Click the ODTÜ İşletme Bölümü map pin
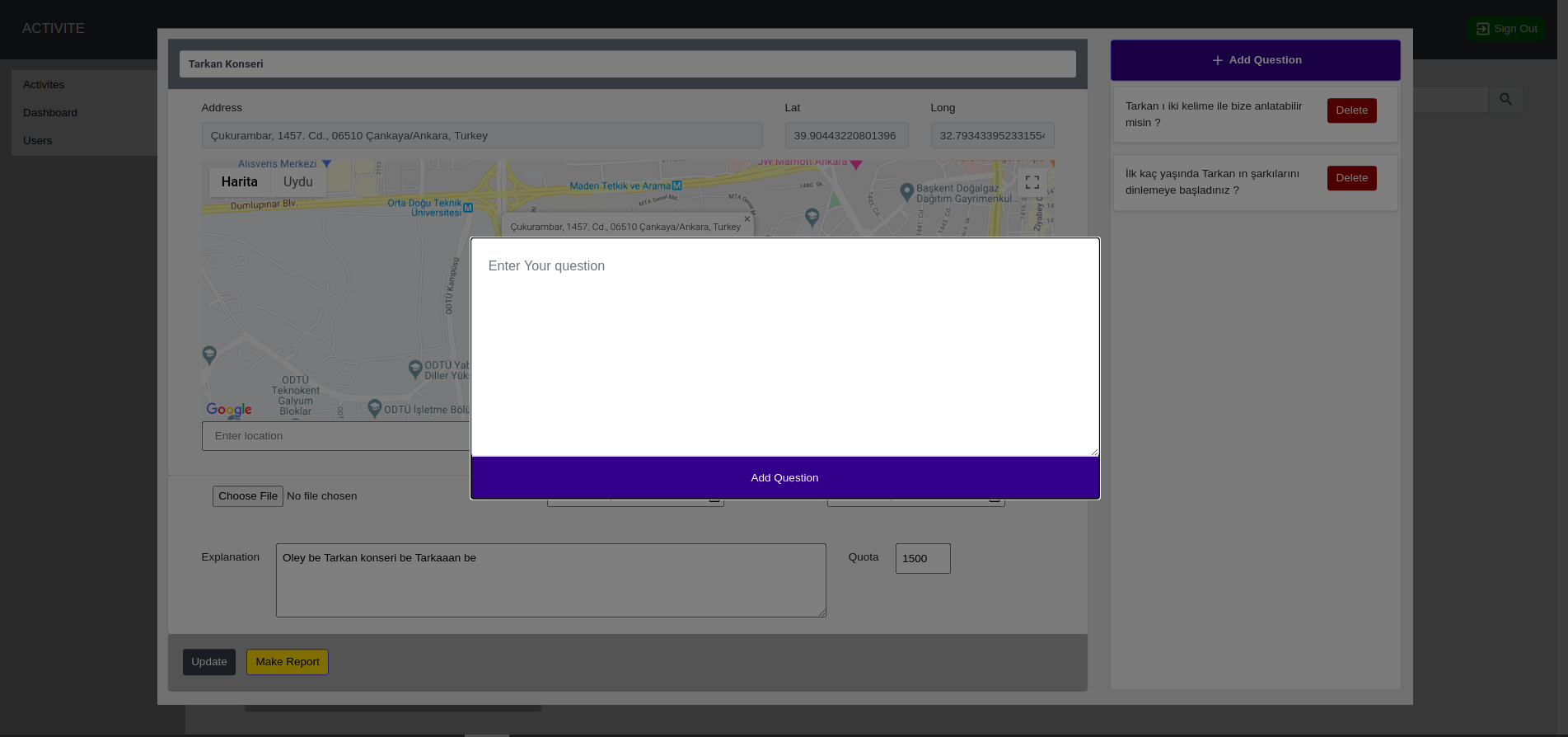 pos(375,408)
